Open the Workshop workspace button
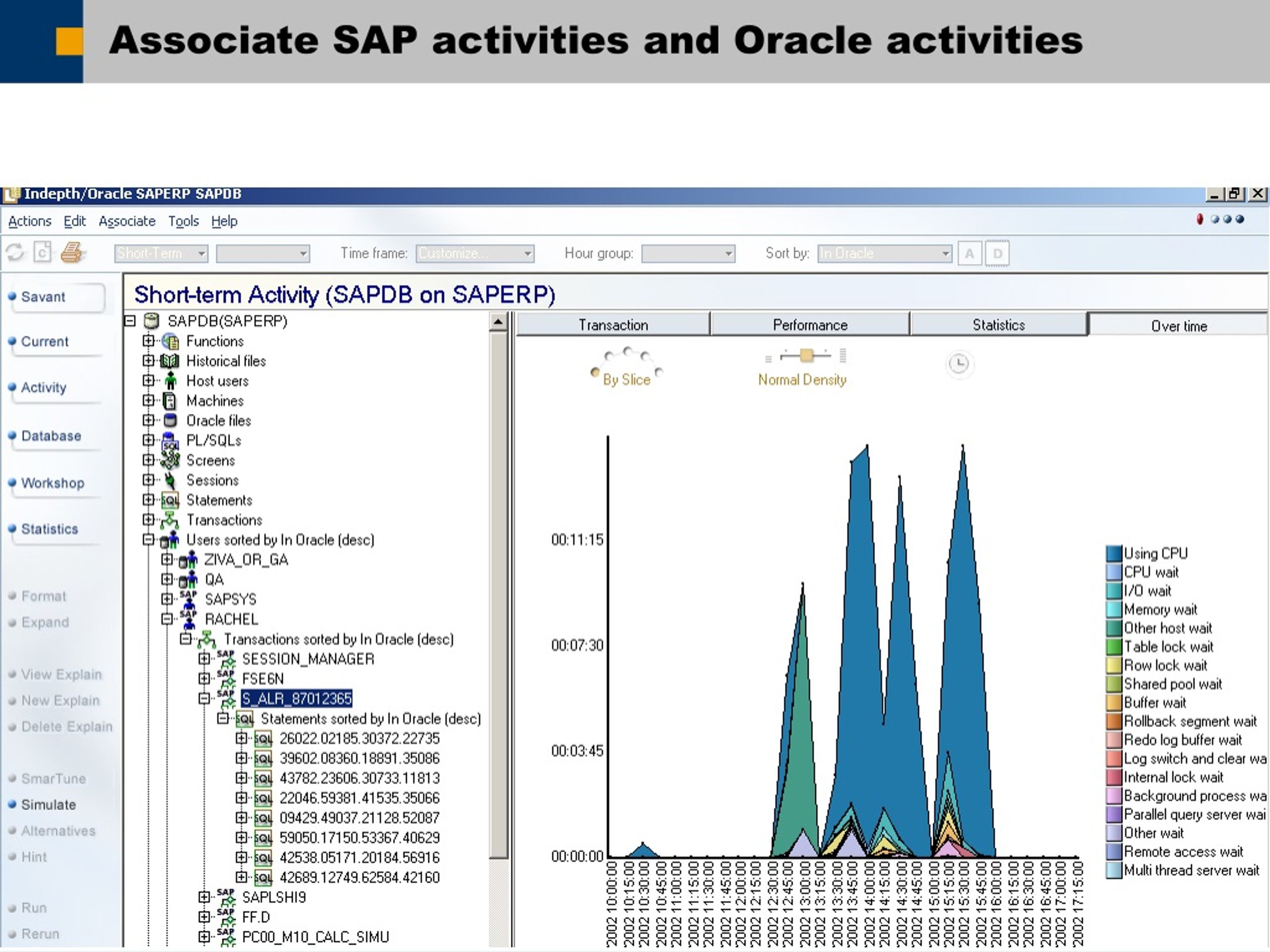Screen dimensions: 1270x952 [x=55, y=483]
